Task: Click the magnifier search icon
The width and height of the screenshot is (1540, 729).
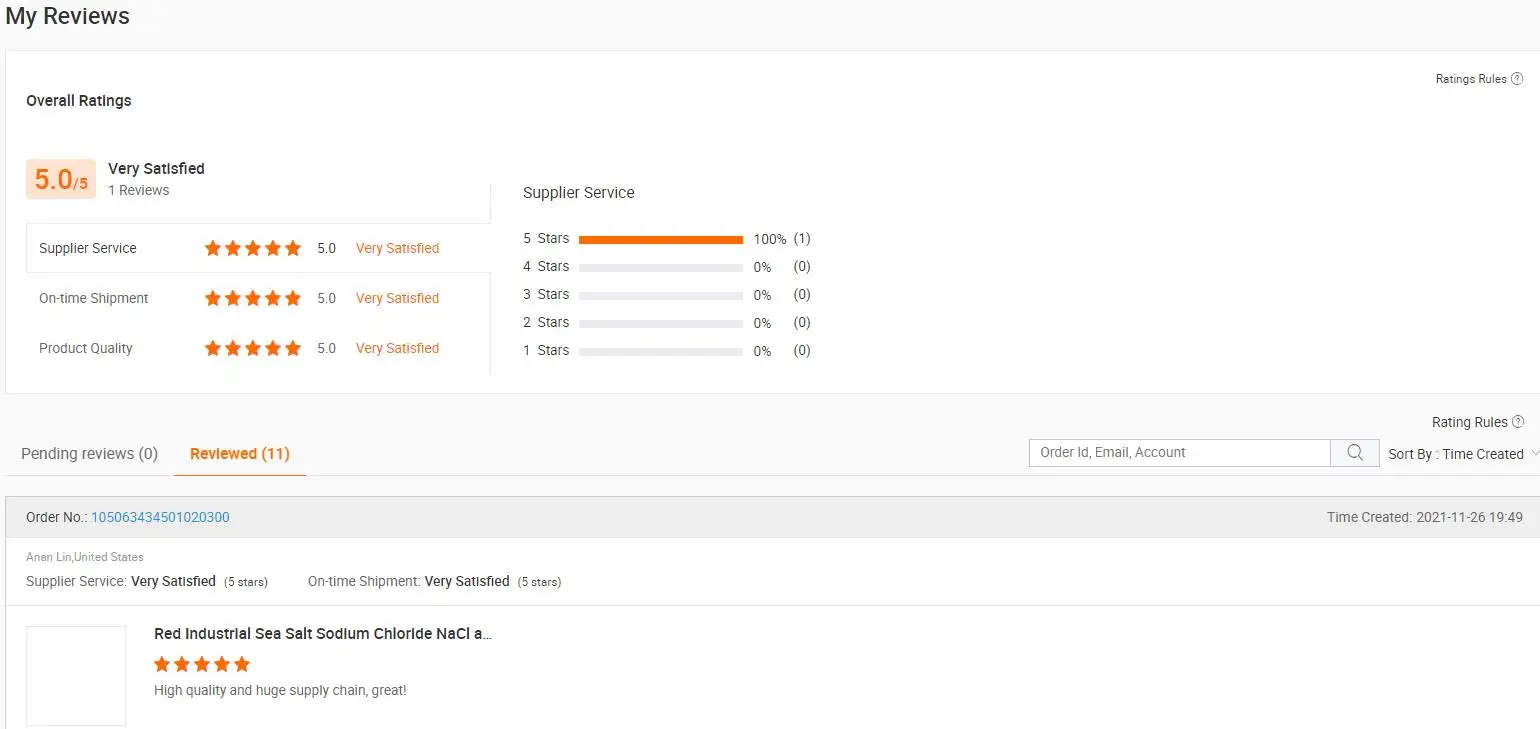Action: pyautogui.click(x=1355, y=453)
